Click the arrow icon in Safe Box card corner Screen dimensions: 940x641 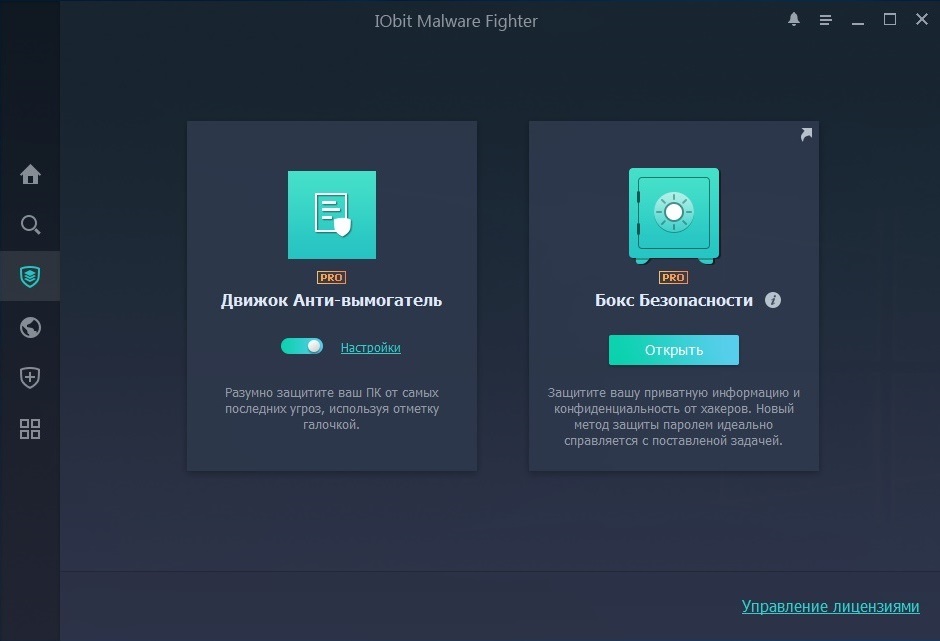806,135
